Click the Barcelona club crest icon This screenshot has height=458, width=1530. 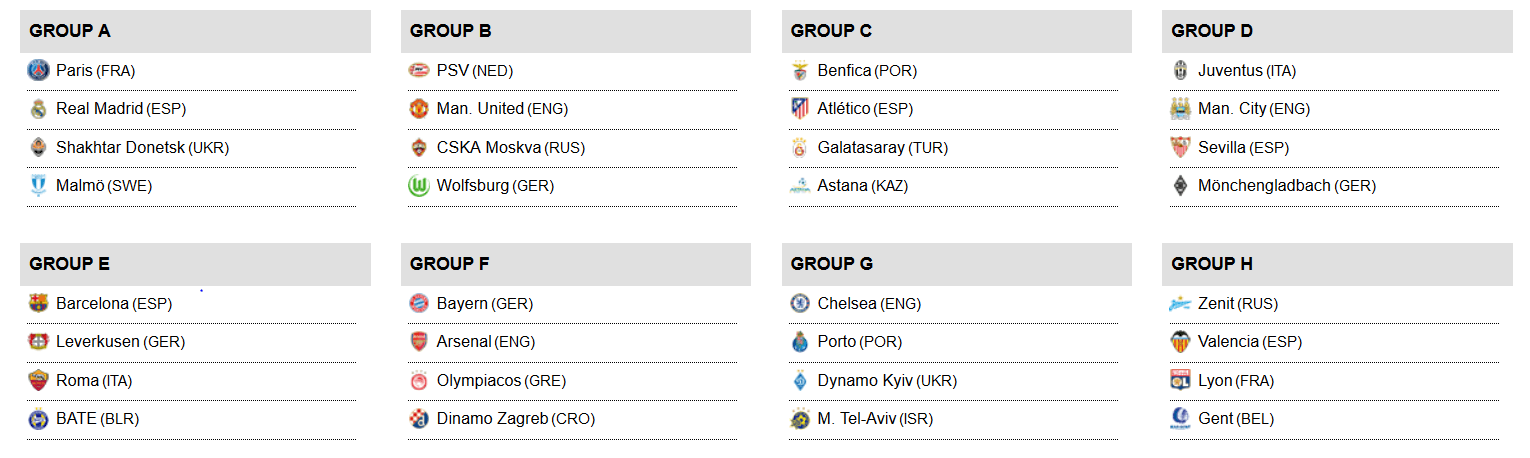click(38, 303)
